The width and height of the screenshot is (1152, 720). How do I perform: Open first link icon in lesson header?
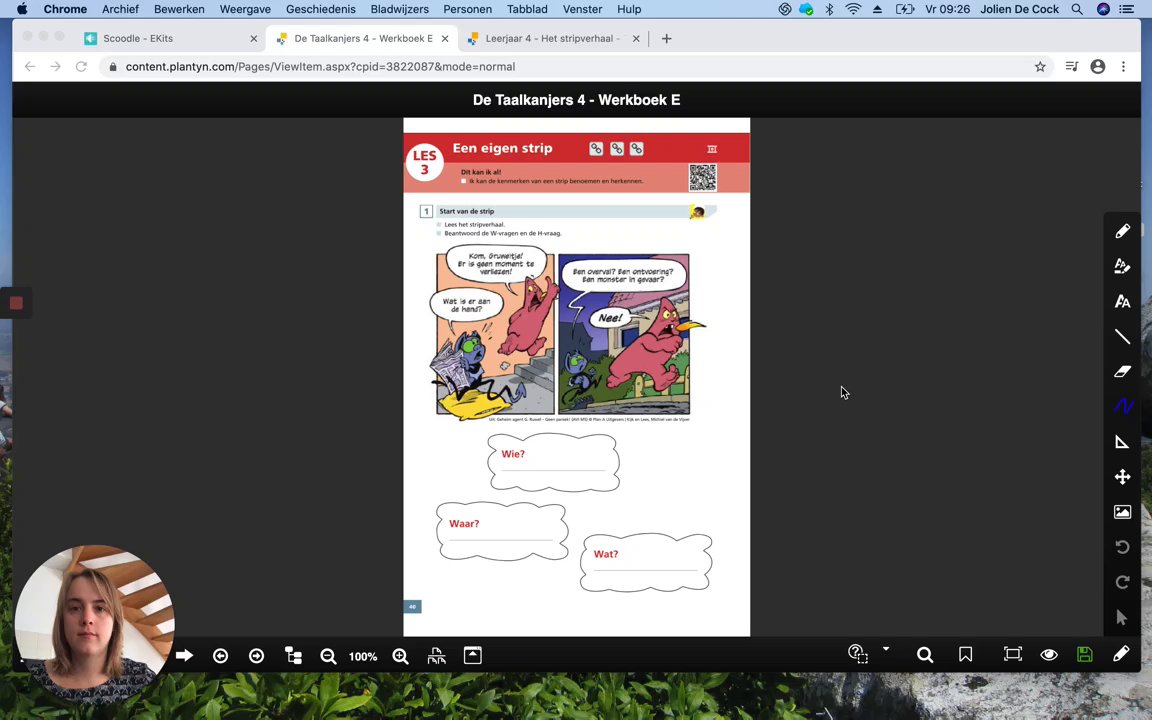click(x=596, y=149)
